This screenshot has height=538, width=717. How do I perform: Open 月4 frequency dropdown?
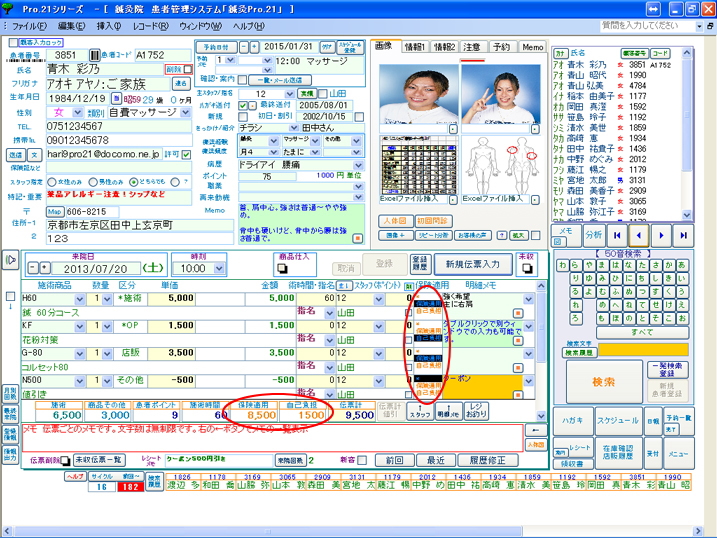coord(273,152)
